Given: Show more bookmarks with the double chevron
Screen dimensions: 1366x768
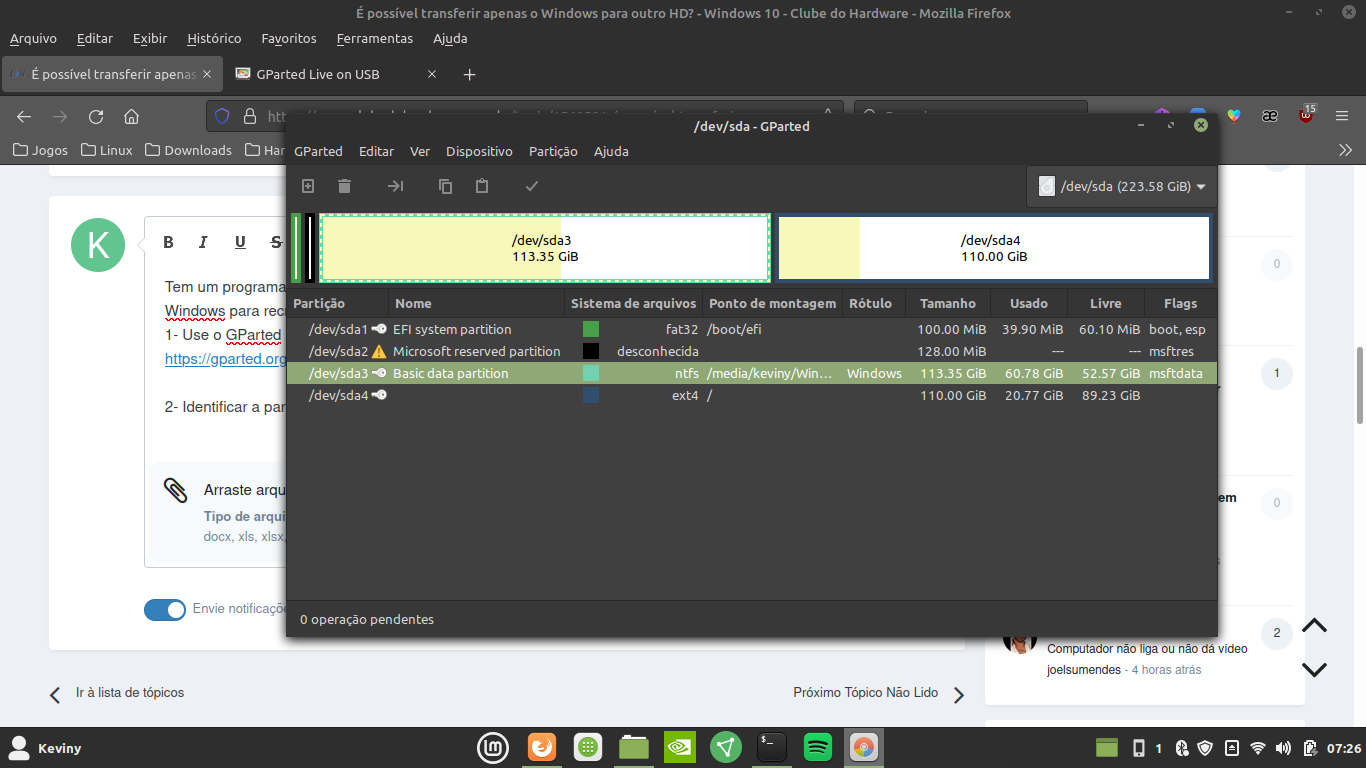Looking at the screenshot, I should coord(1346,150).
